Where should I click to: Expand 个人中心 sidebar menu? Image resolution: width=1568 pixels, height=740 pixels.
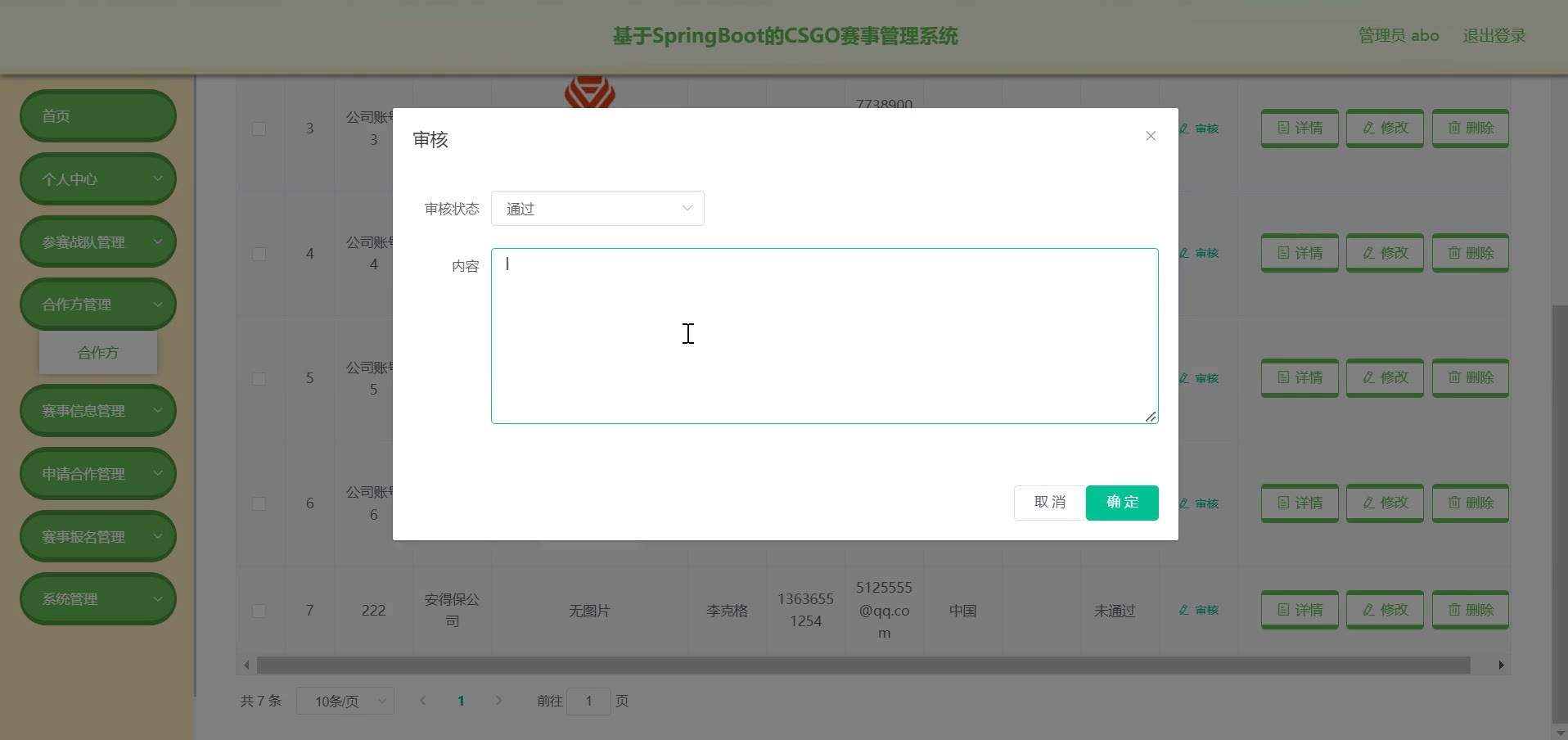point(98,179)
